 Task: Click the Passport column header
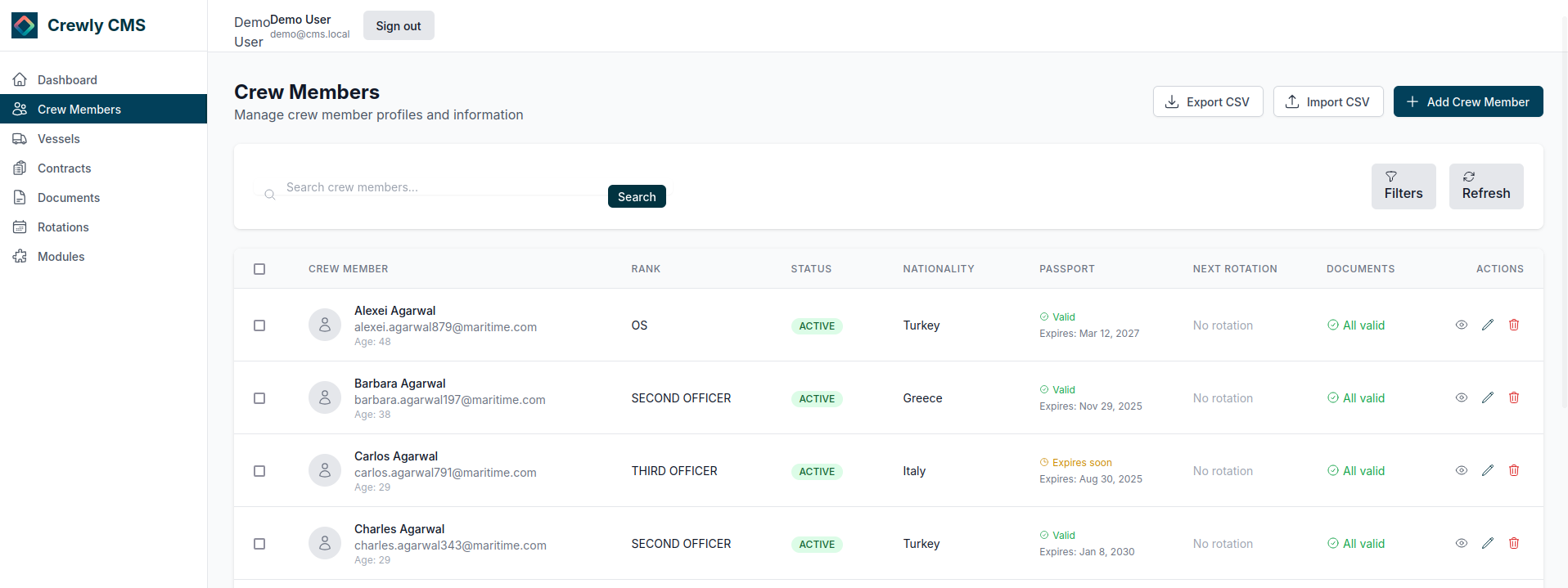point(1067,269)
